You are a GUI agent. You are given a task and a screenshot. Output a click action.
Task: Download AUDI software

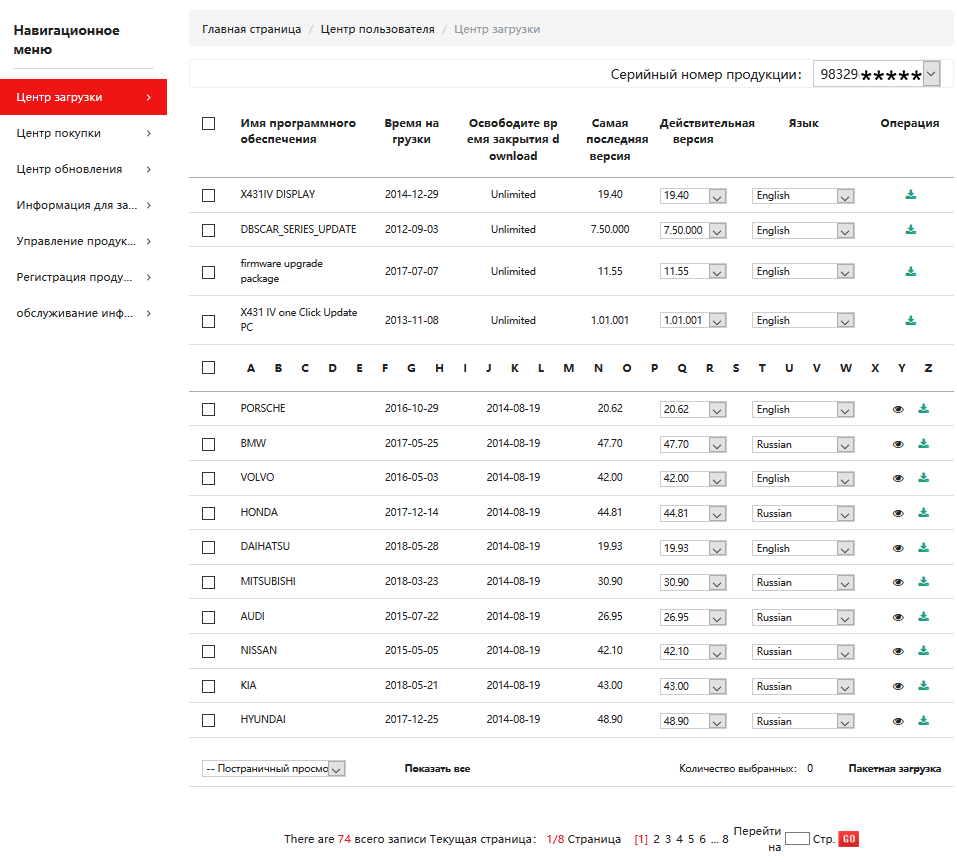923,617
